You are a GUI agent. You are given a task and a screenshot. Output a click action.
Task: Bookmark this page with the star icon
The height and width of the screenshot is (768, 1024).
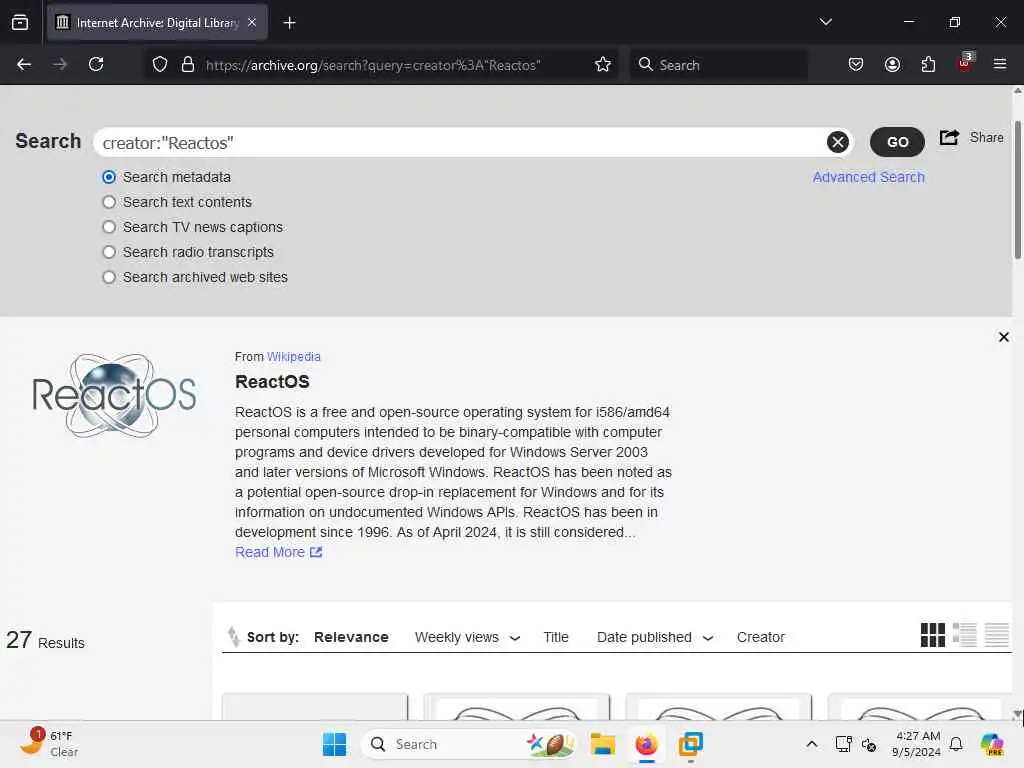pyautogui.click(x=603, y=64)
